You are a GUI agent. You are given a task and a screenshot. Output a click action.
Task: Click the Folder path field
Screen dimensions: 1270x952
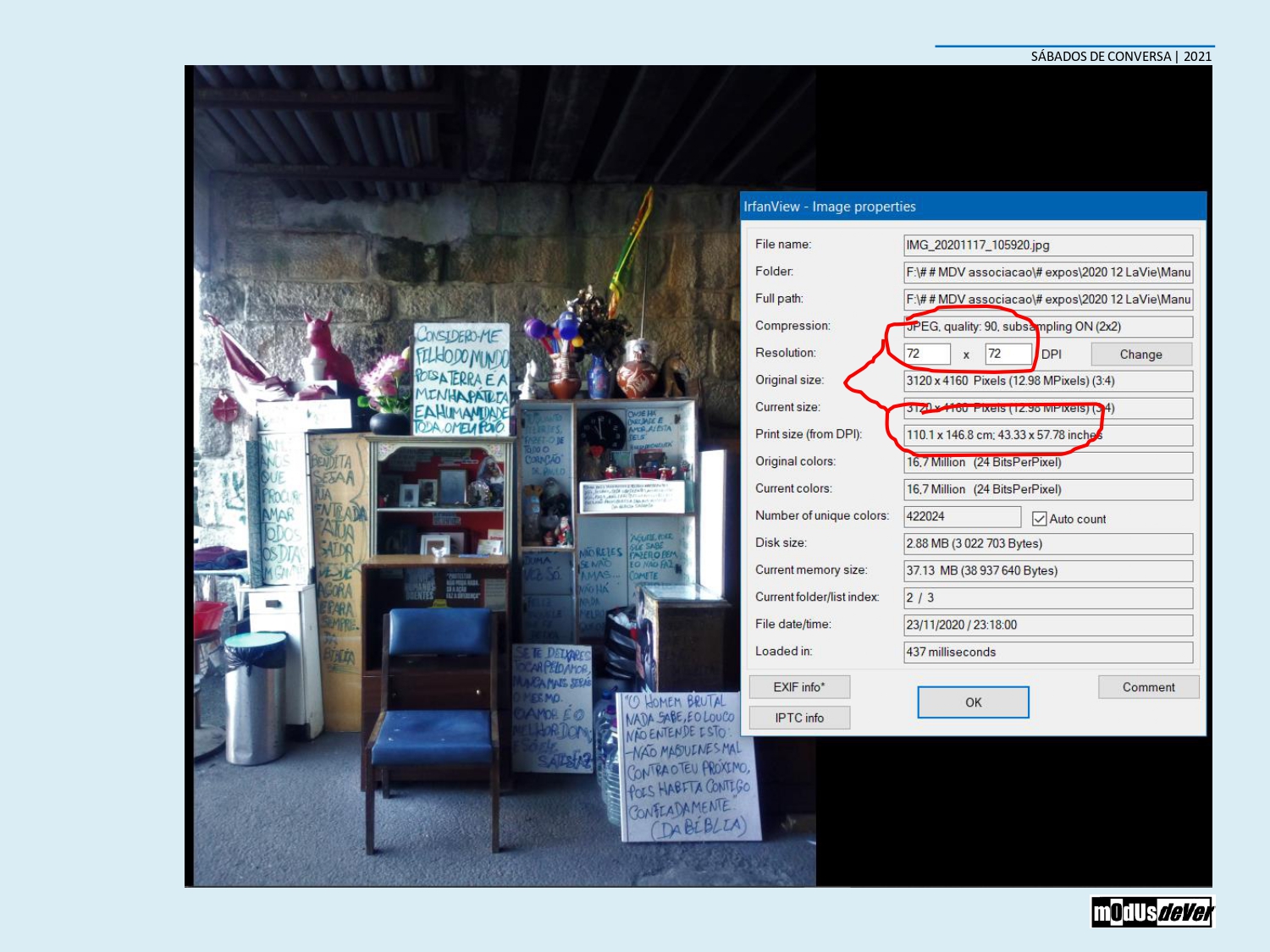[x=1047, y=272]
